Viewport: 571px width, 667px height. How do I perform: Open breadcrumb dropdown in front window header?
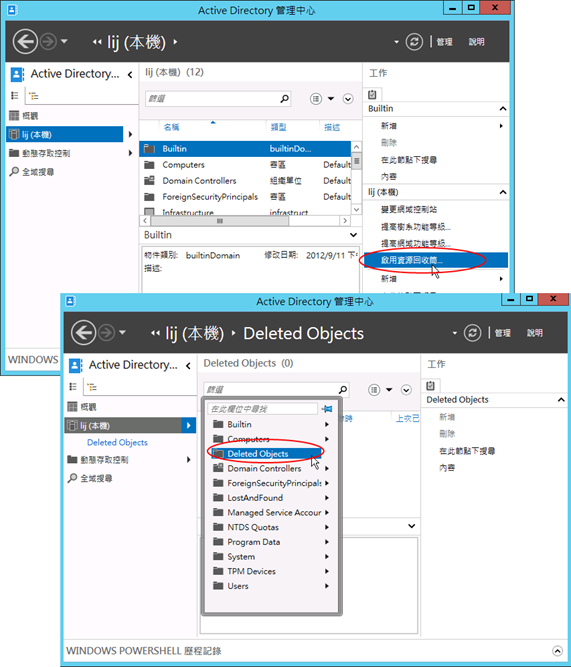click(454, 333)
